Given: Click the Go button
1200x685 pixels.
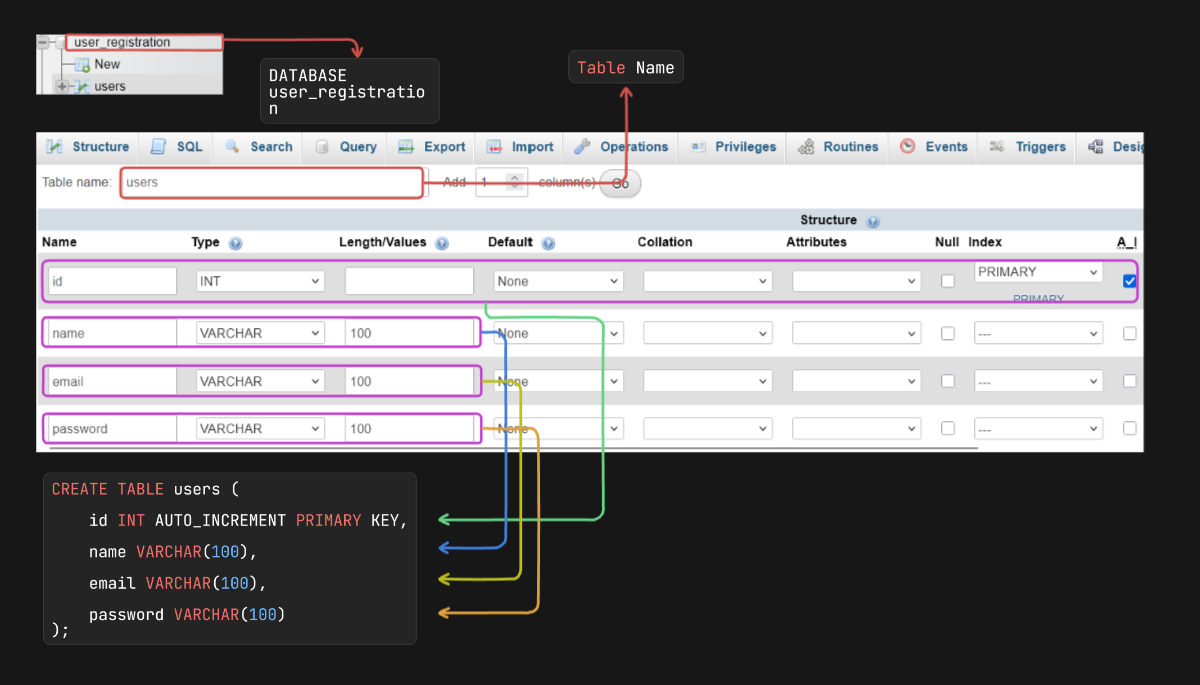Looking at the screenshot, I should 620,183.
